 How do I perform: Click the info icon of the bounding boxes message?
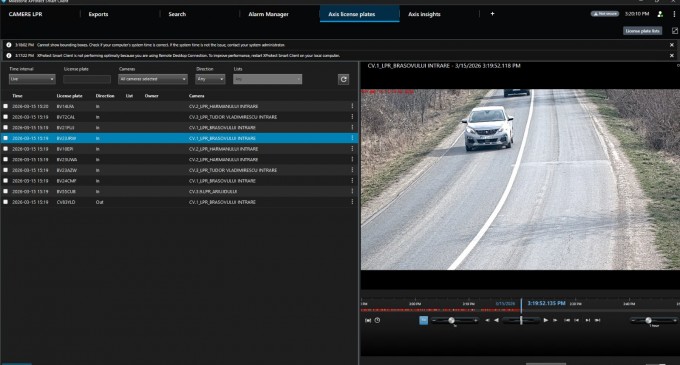(x=9, y=45)
